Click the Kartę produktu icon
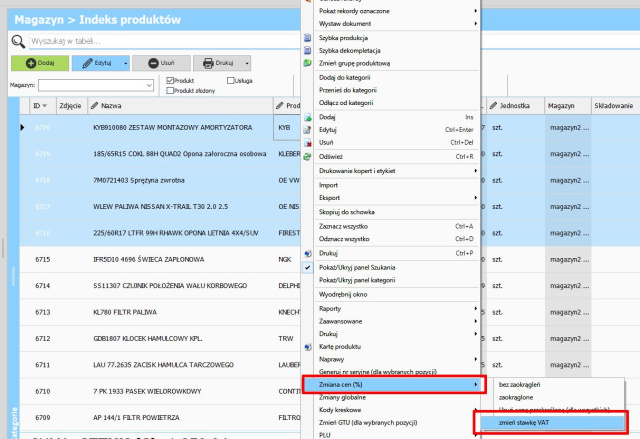This screenshot has width=640, height=439. [308, 347]
